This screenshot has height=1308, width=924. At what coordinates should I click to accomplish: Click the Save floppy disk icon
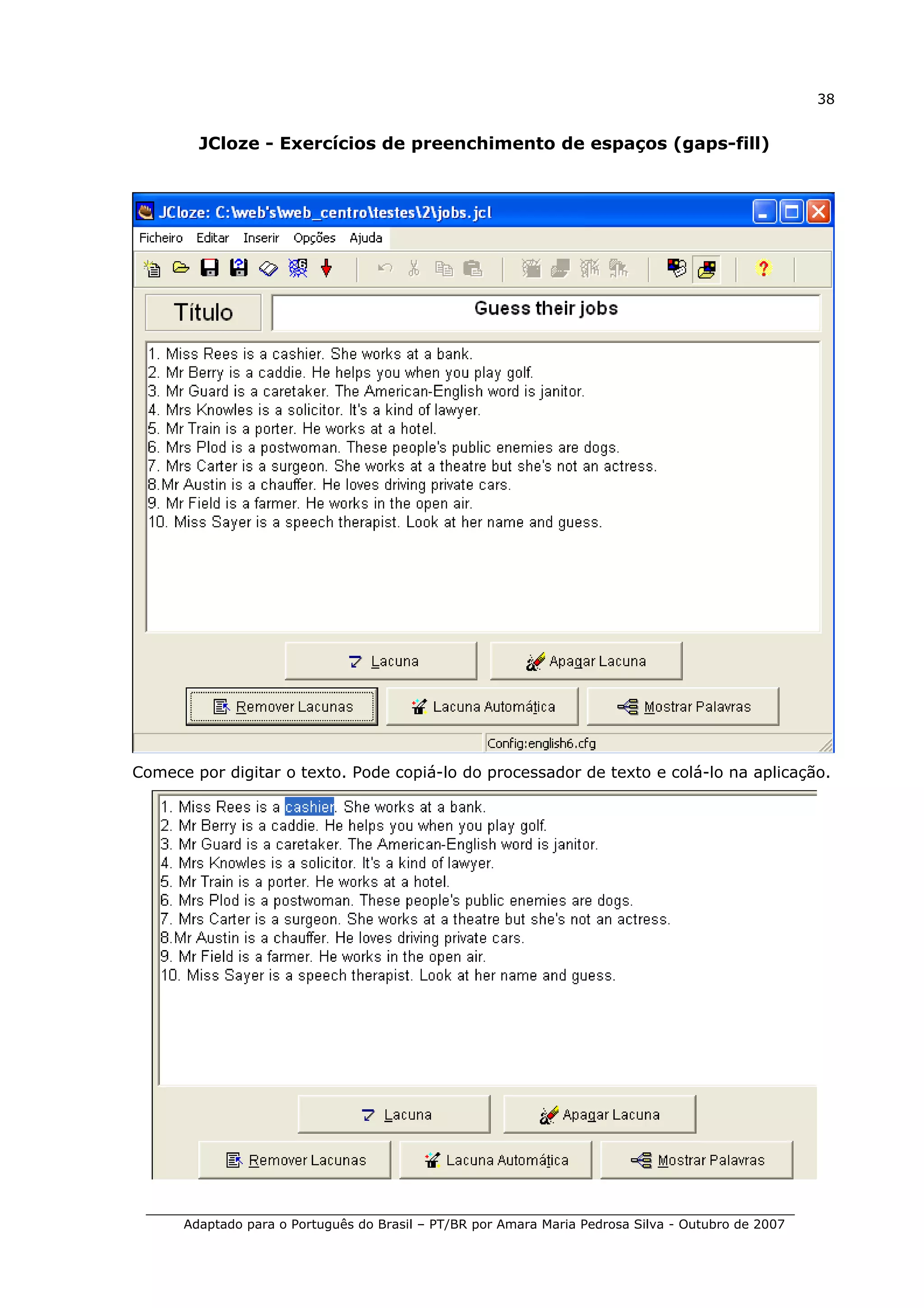(x=209, y=268)
